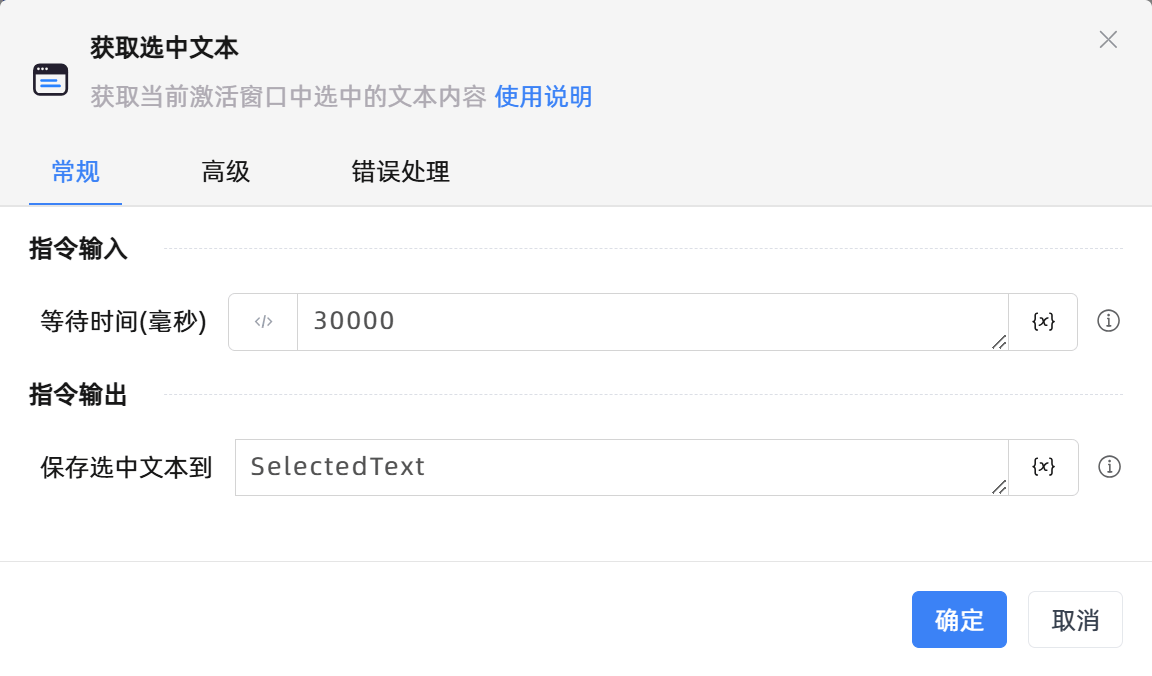
Task: Toggle code expression mode for wait time
Action: tap(263, 322)
